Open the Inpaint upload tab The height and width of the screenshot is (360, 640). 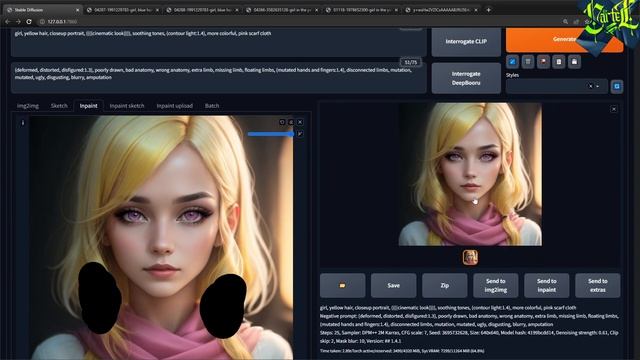coord(175,106)
